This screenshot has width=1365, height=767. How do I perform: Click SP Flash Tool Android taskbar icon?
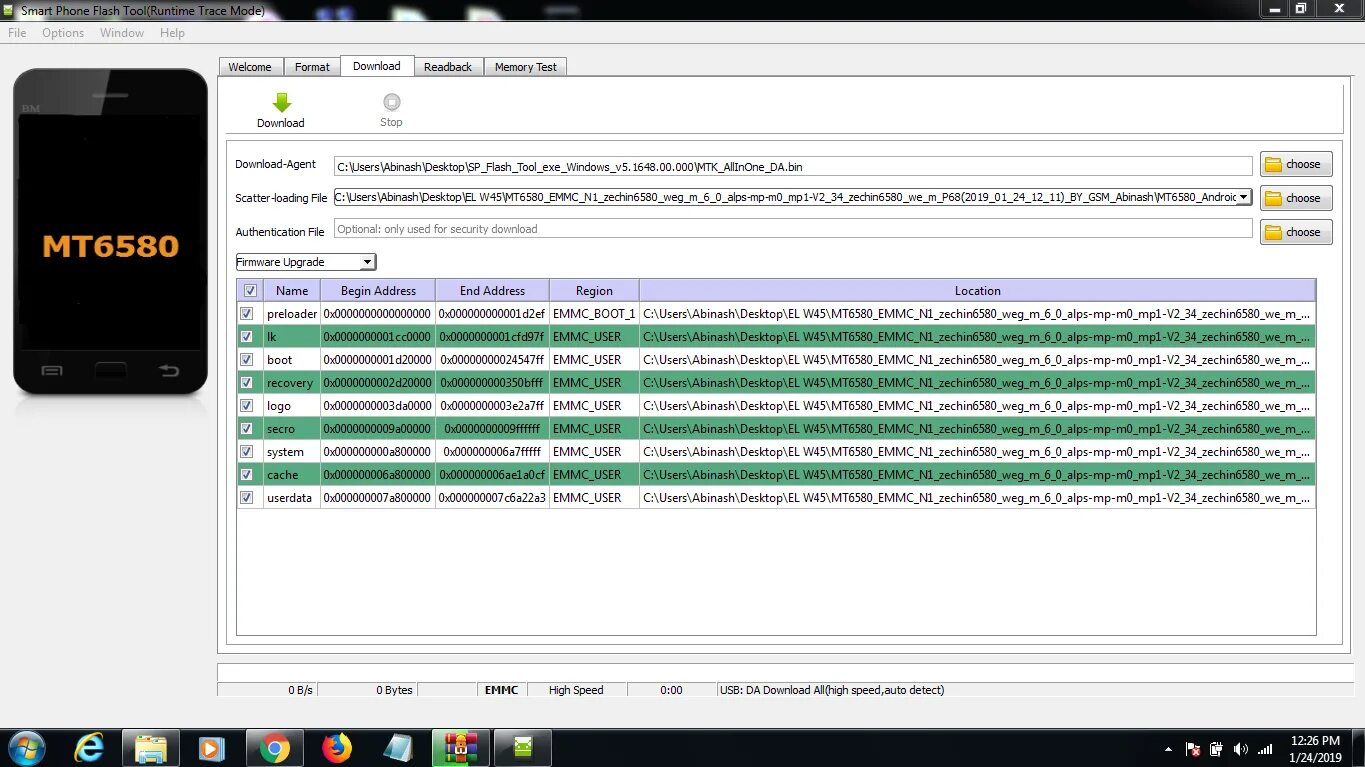coord(523,748)
